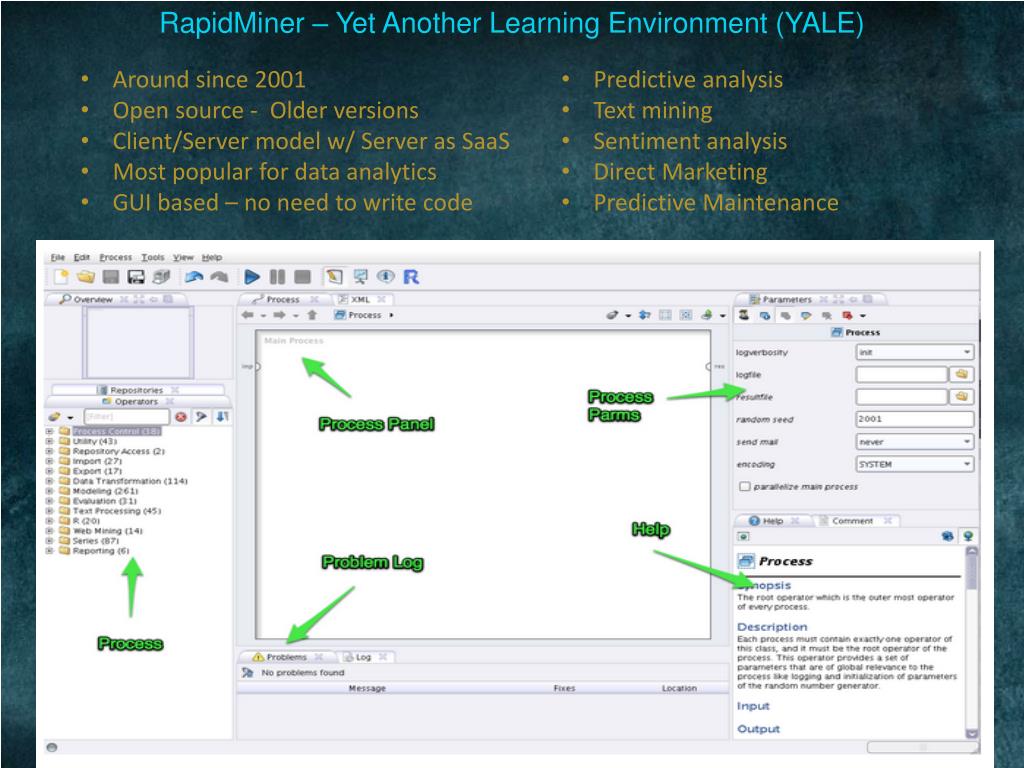The image size is (1024, 768).
Task: Open the R perspective icon
Action: 411,277
